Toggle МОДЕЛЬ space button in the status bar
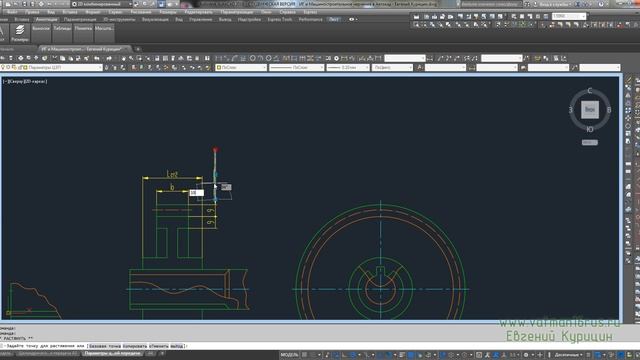The image size is (640, 360). (x=289, y=355)
